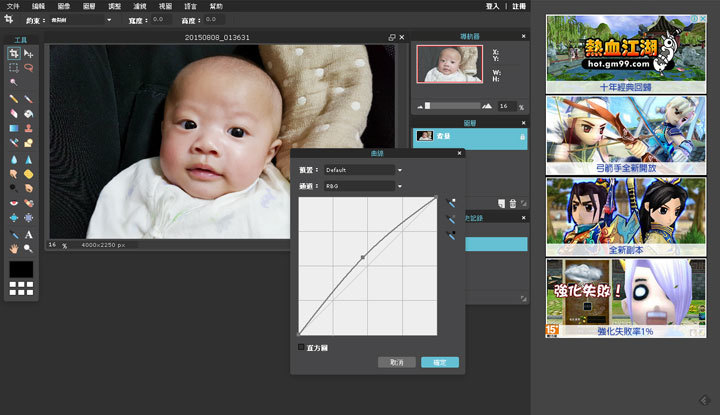The image size is (720, 415).
Task: Select the Hand pan tool
Action: point(14,248)
